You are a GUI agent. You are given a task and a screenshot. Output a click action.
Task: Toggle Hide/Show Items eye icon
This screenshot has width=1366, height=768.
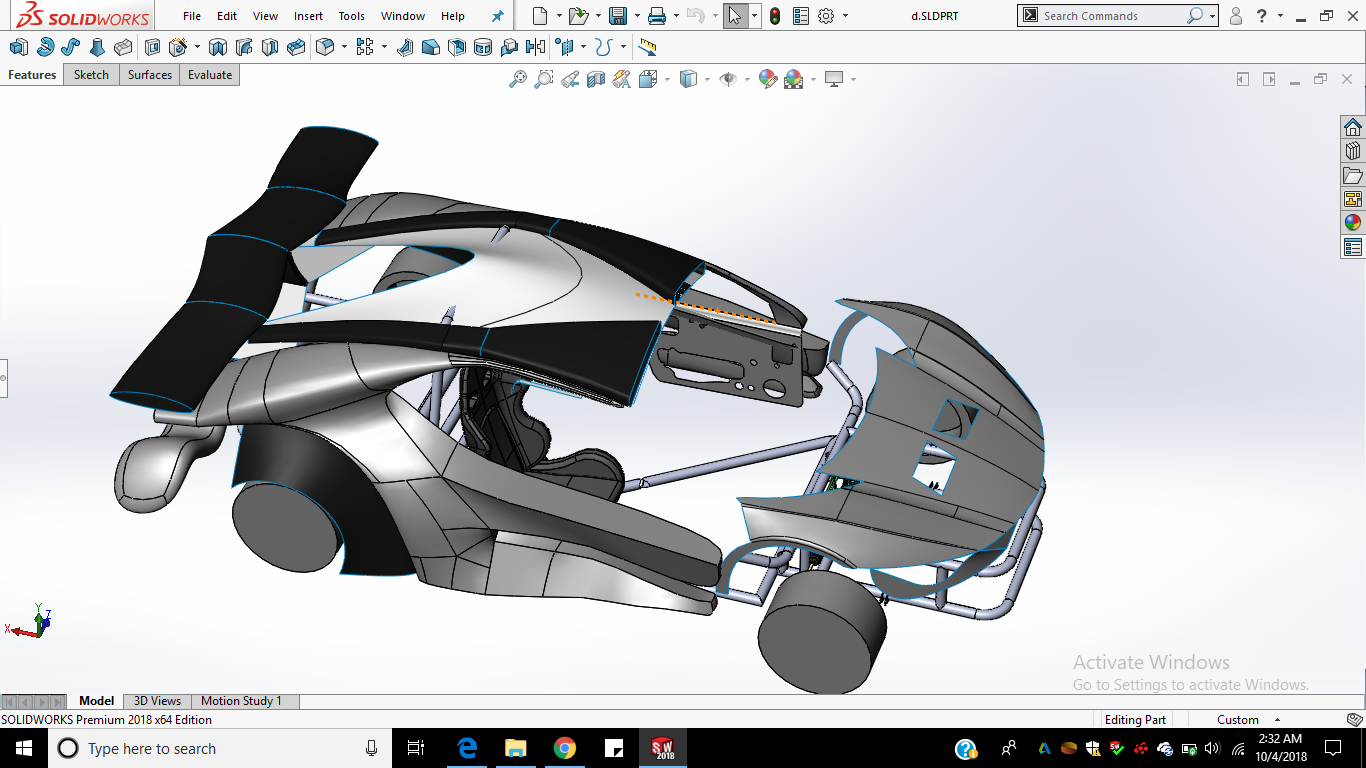(728, 79)
